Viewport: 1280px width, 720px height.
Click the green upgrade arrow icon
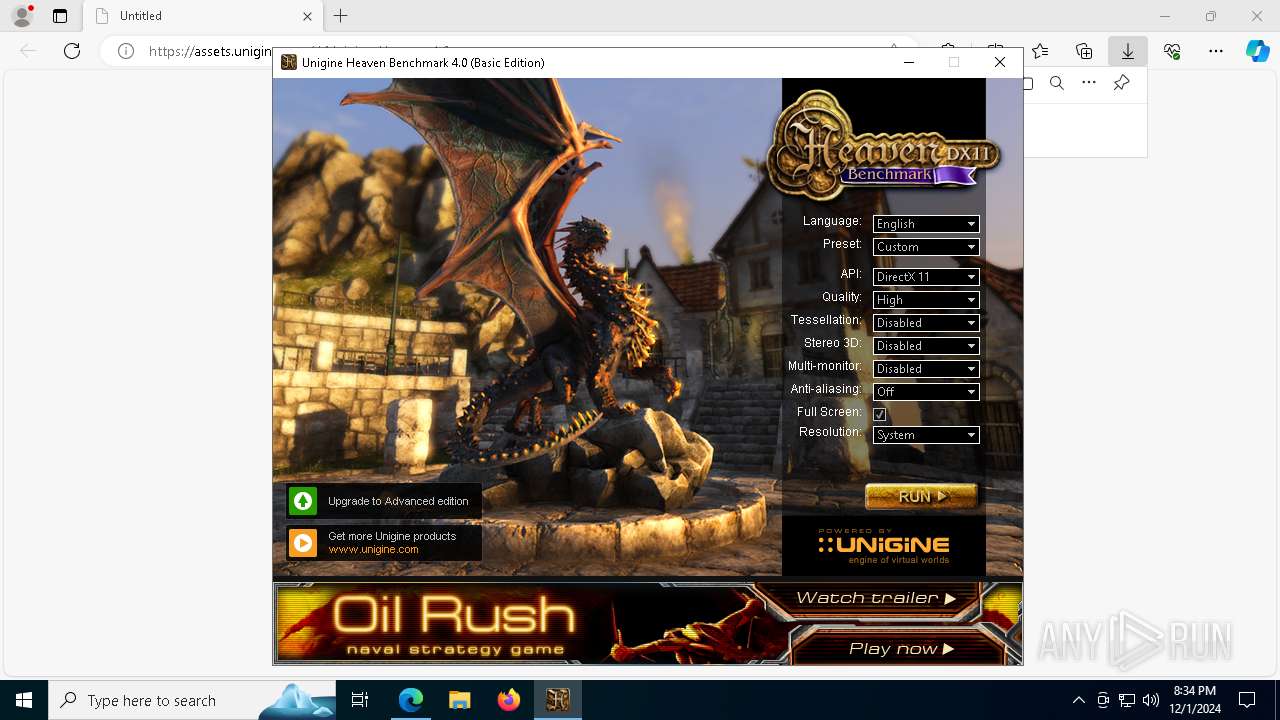303,501
